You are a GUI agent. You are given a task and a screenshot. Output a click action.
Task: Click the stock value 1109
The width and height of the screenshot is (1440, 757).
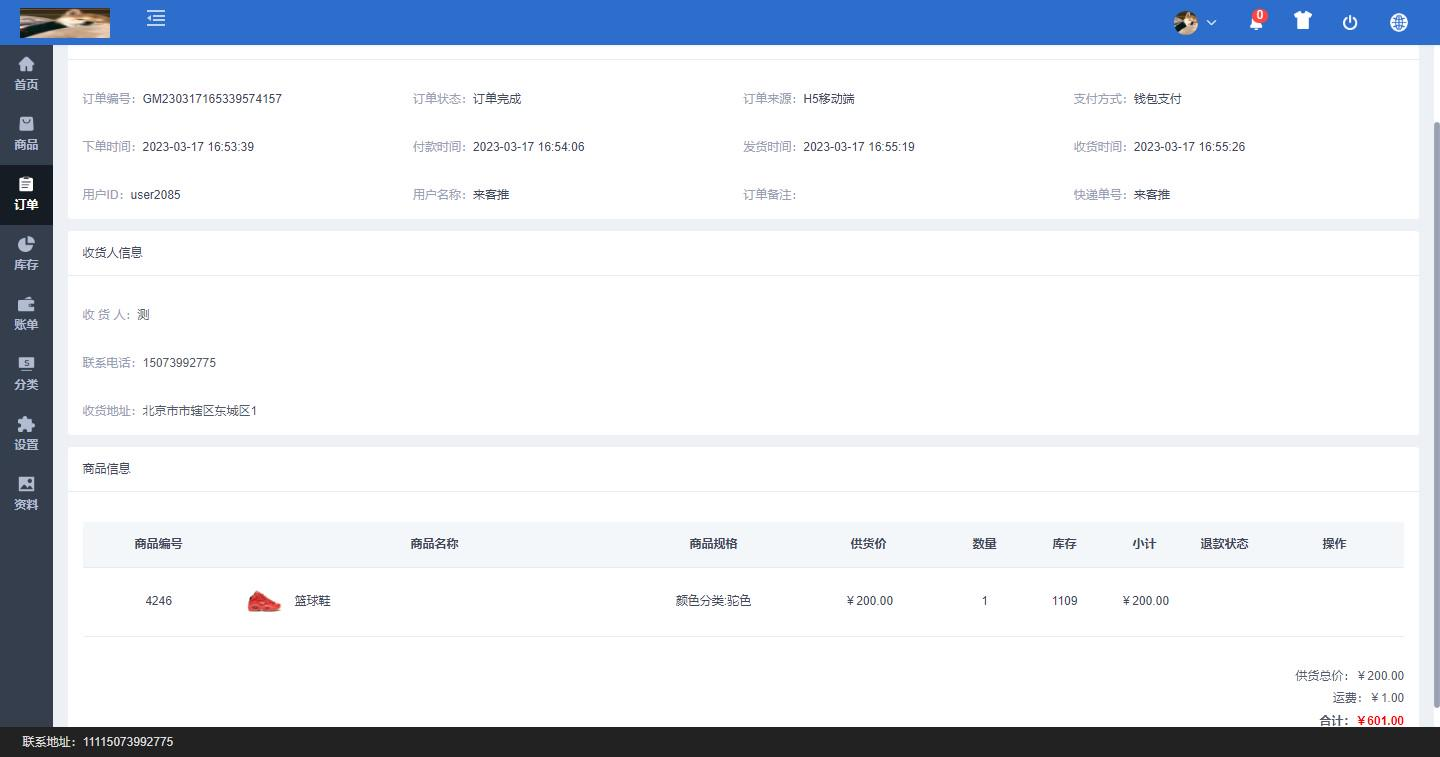tap(1065, 601)
